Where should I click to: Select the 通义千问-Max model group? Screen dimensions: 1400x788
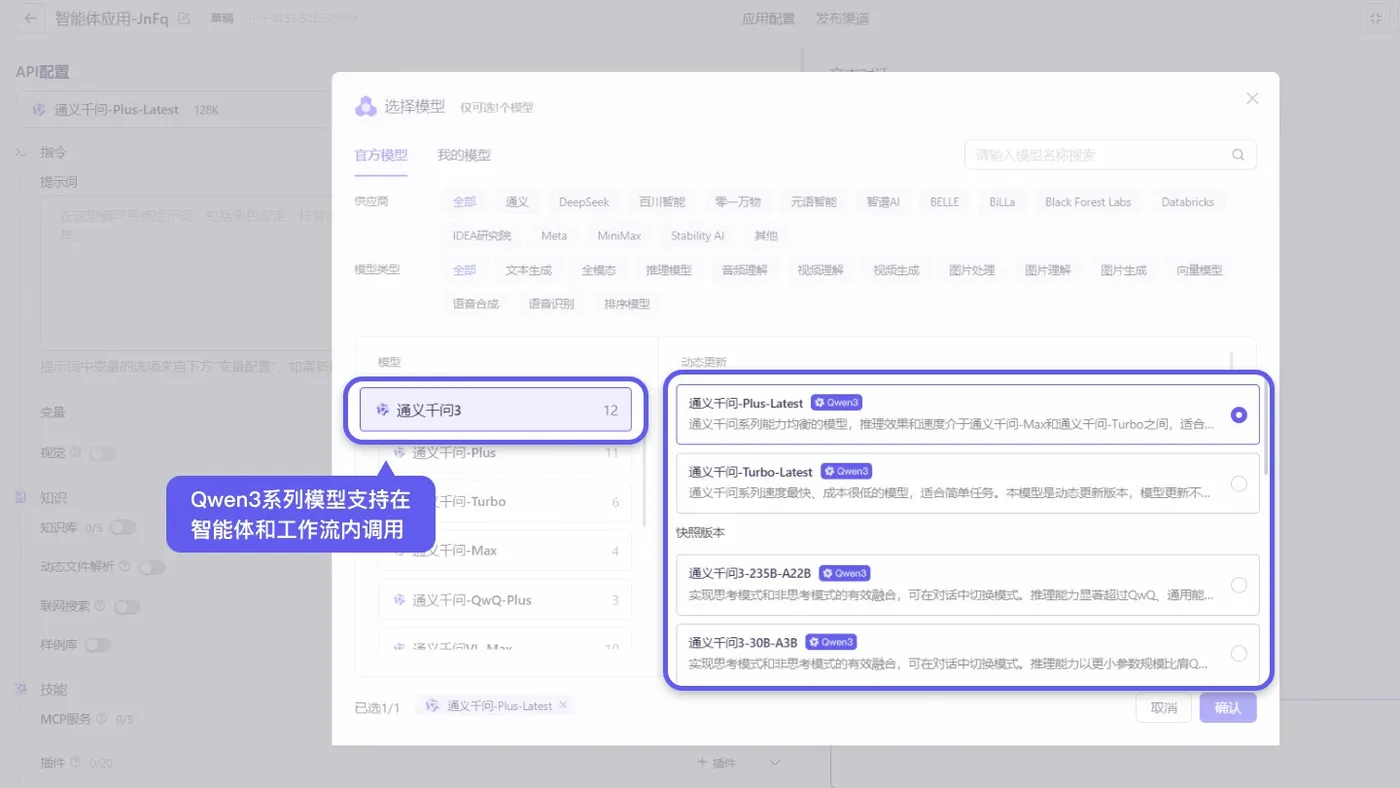[505, 550]
